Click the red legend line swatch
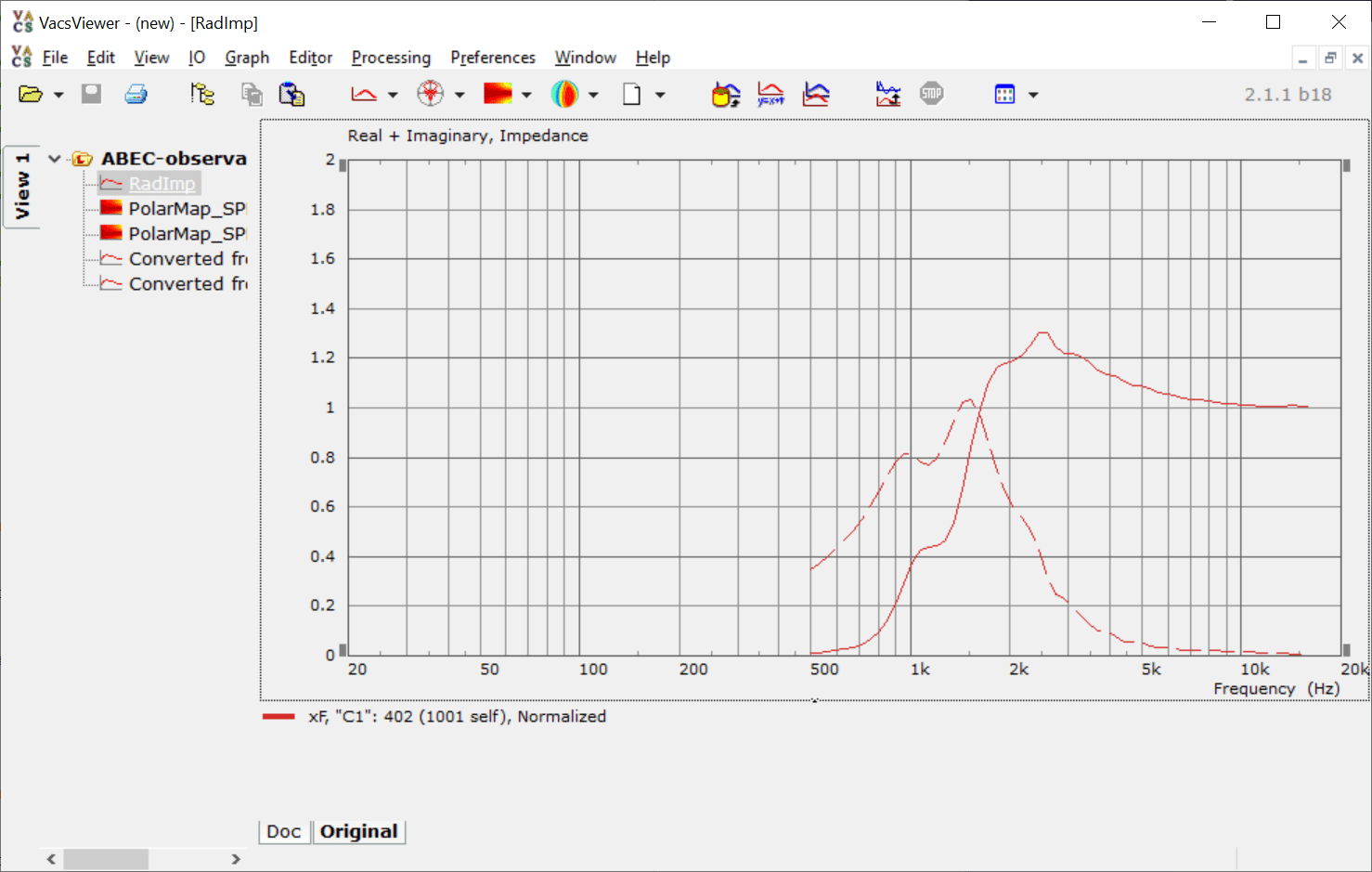 [x=278, y=717]
